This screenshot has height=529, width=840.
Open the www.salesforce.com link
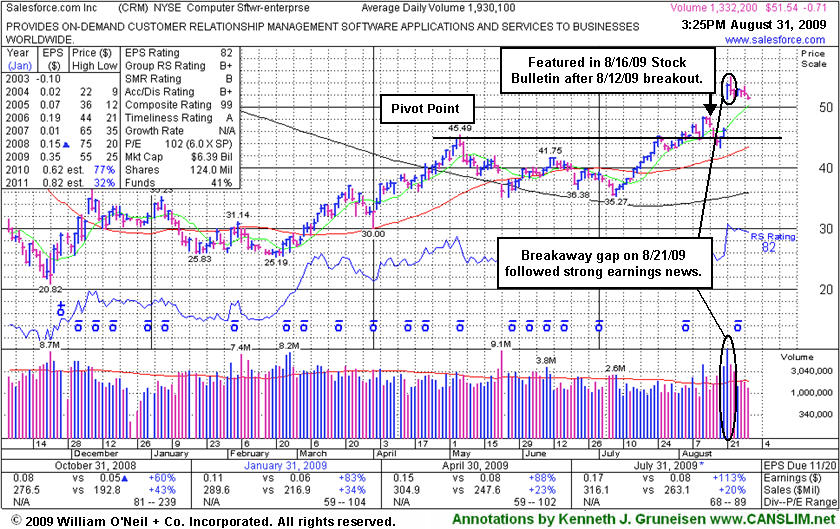(x=775, y=40)
